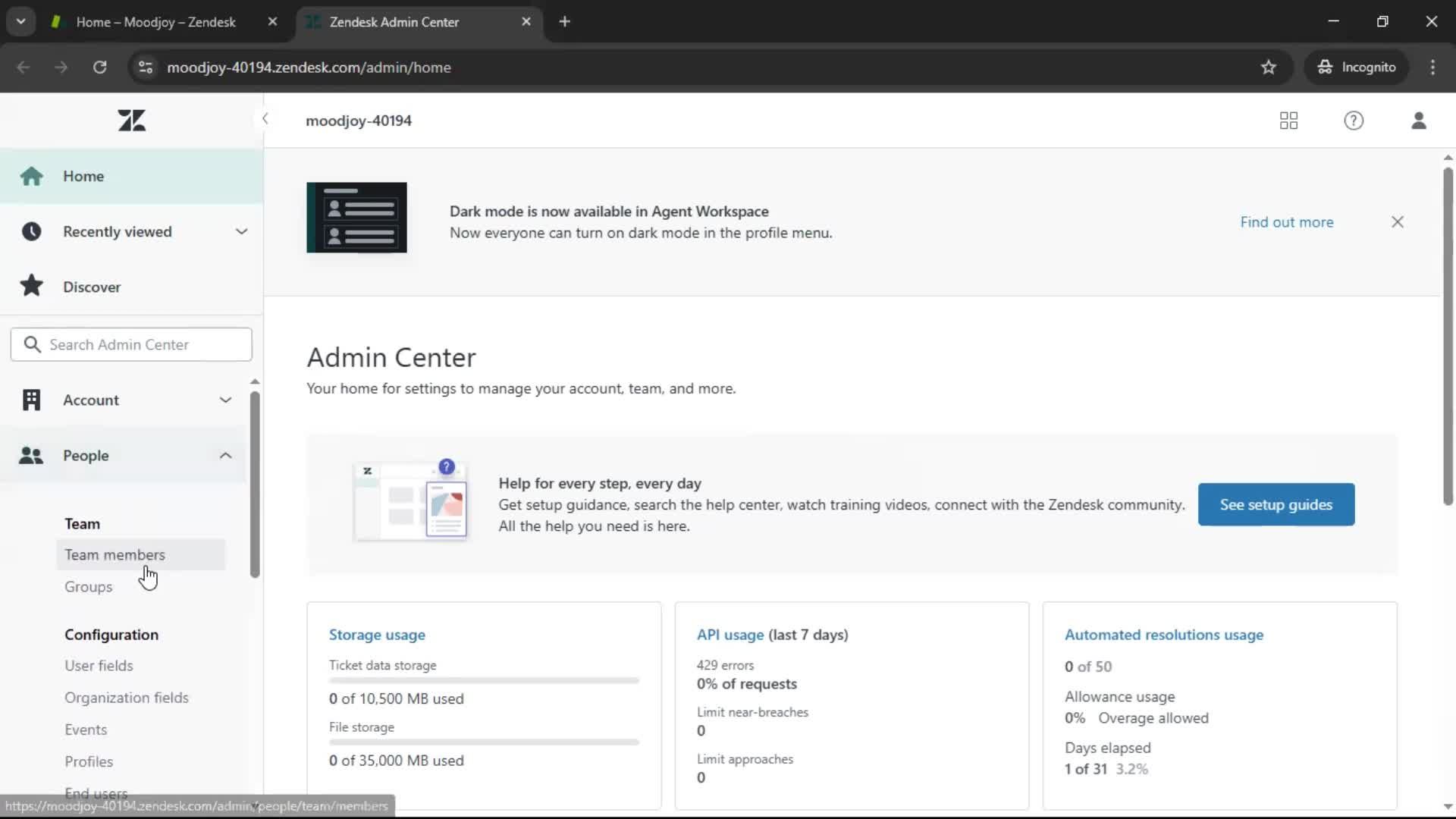Go back in browser history

(x=24, y=67)
